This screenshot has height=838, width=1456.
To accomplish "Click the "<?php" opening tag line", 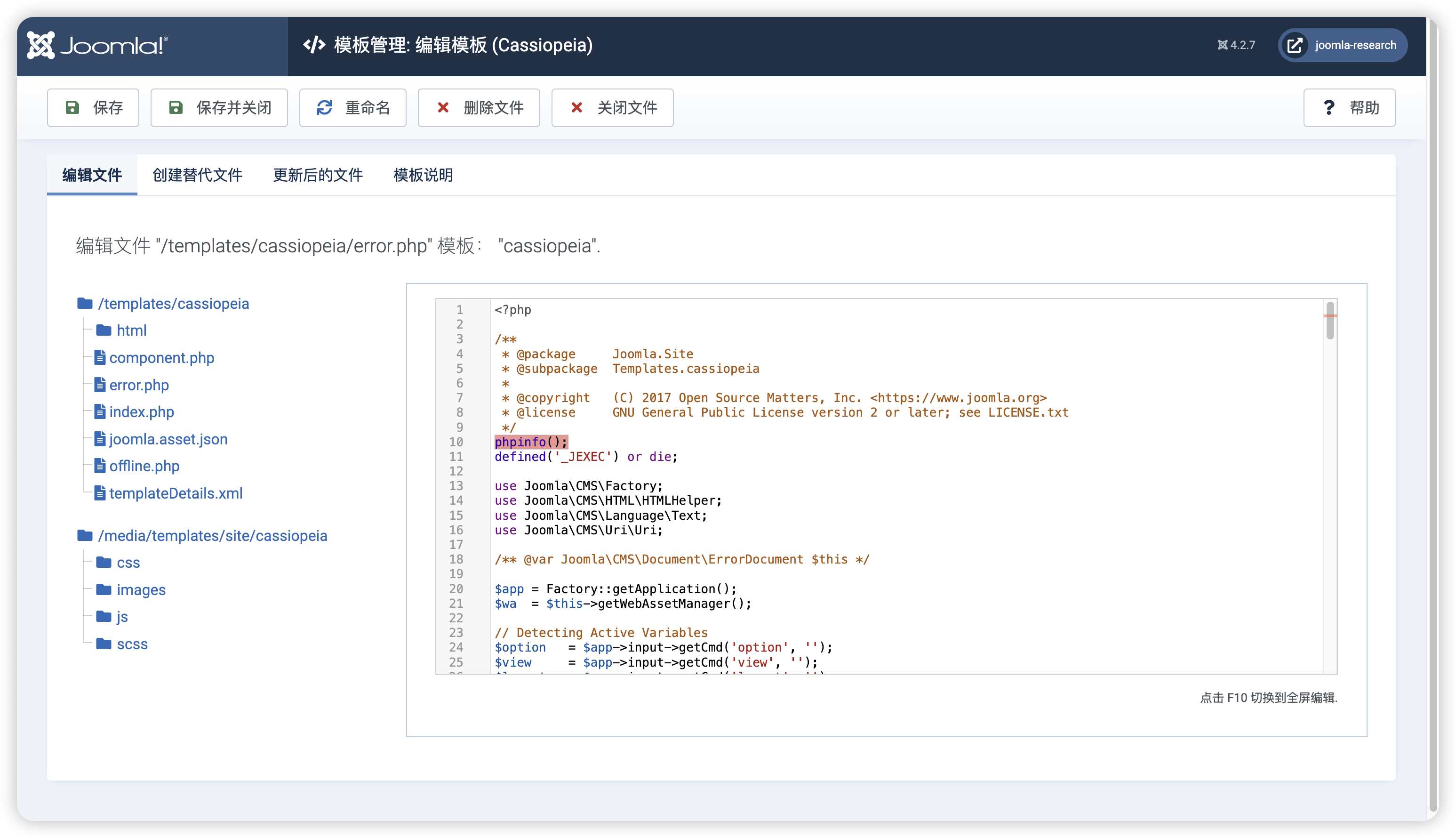I will coord(512,310).
